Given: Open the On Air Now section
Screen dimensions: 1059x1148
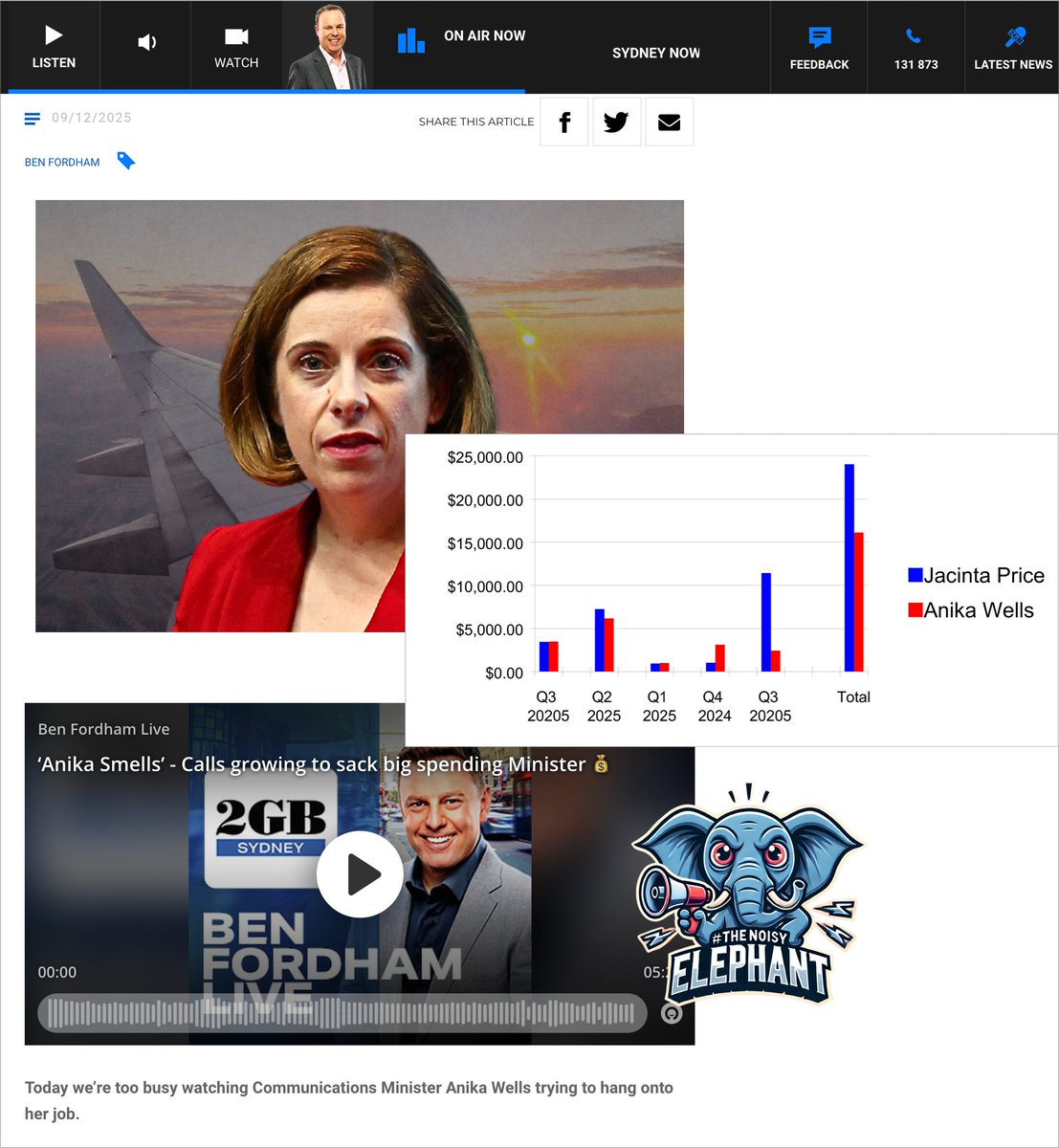Looking at the screenshot, I should [x=484, y=35].
